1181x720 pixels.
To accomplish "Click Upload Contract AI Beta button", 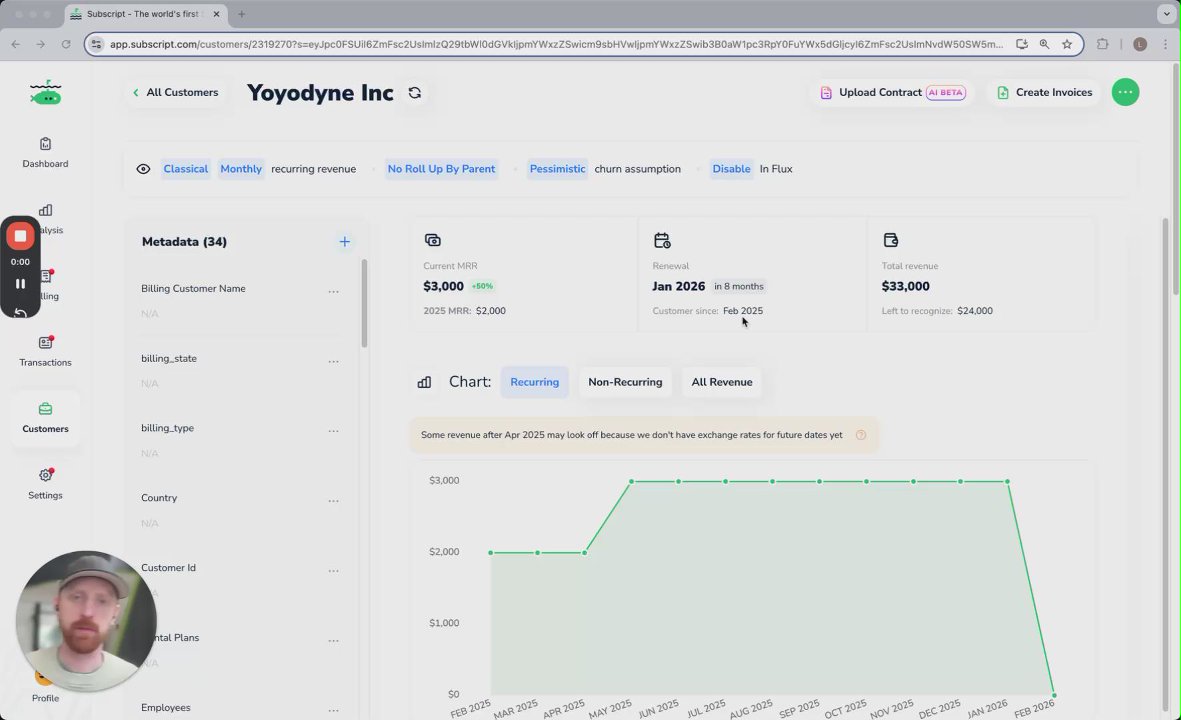I will 893,93.
